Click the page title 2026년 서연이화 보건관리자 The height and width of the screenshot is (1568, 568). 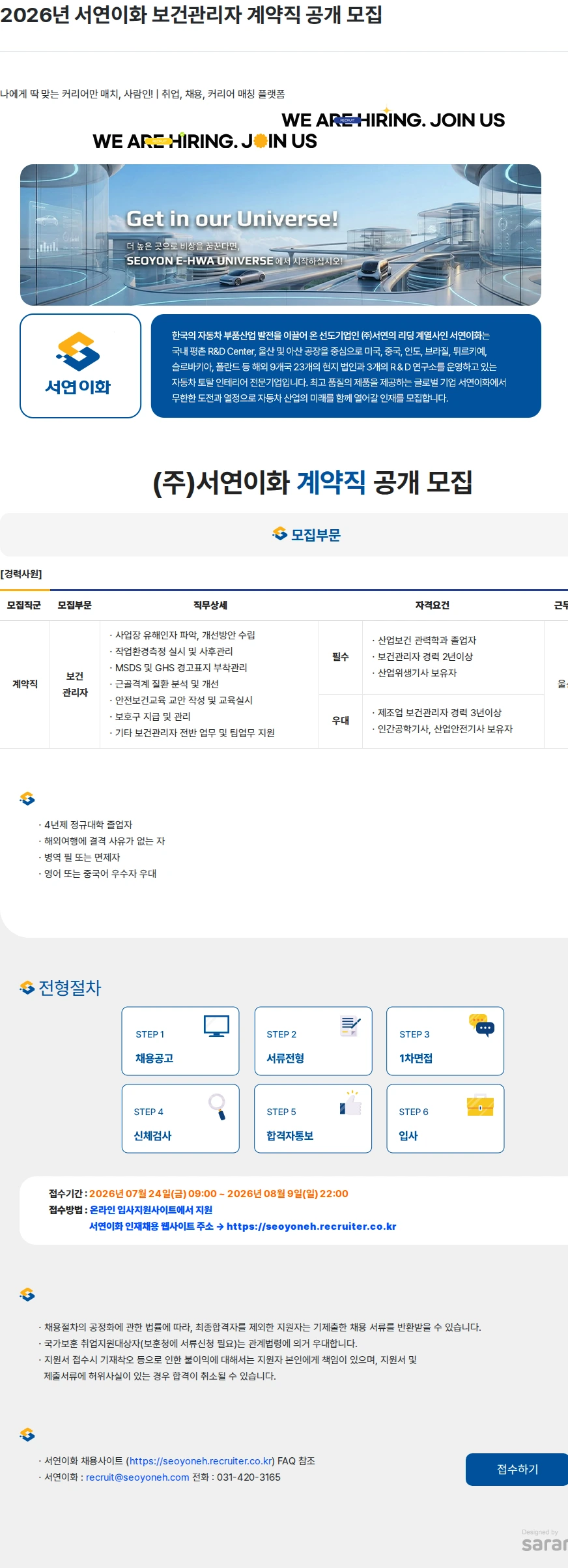191,15
